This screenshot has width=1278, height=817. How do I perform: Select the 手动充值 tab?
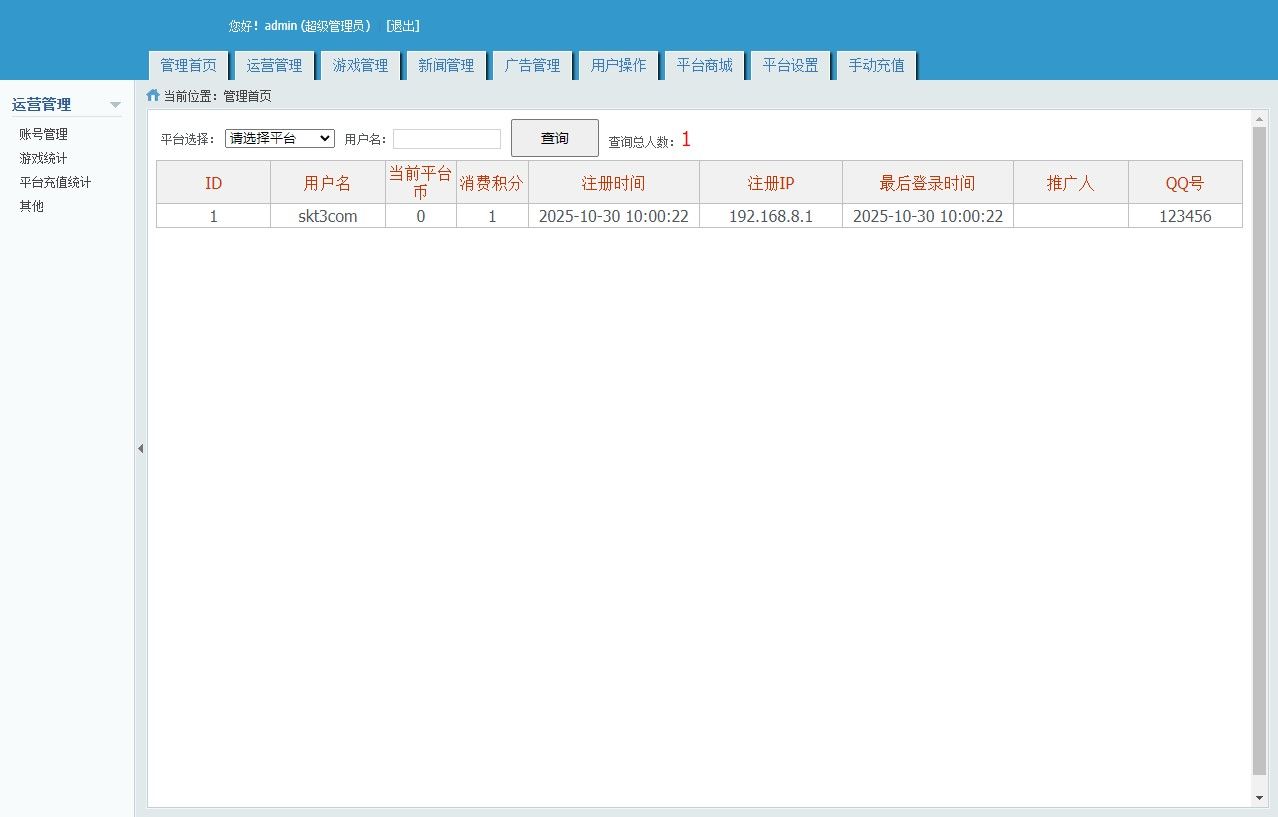[876, 64]
